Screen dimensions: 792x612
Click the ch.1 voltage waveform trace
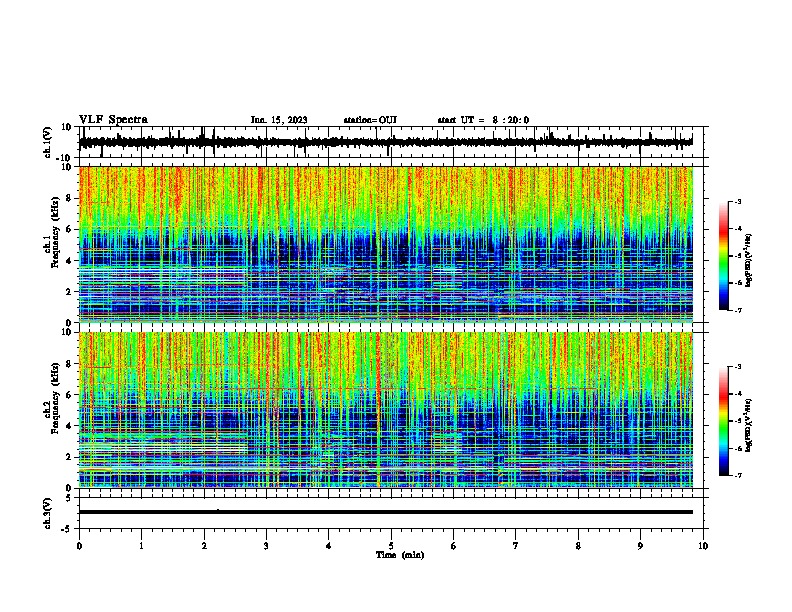click(x=385, y=142)
